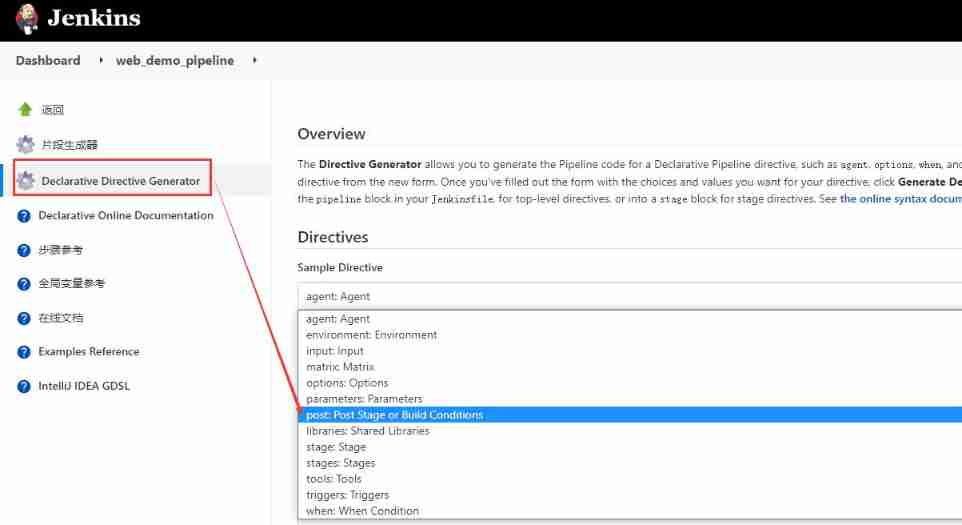The image size is (962, 525).
Task: Click the Declarative Directive Generator gear icon
Action: (x=25, y=180)
